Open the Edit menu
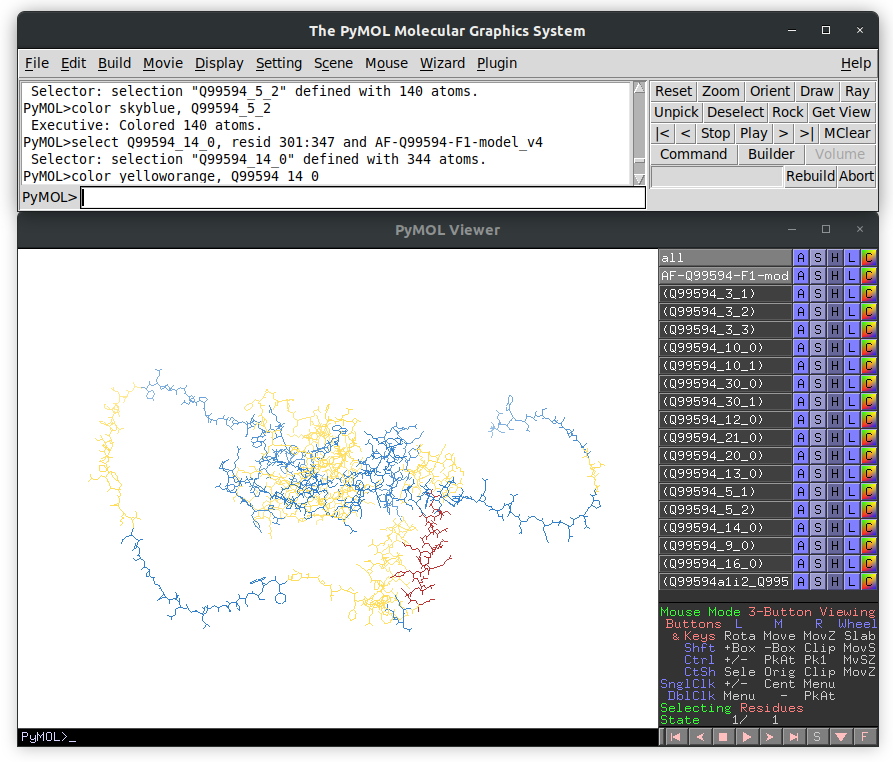Viewport: 893px width, 762px height. click(x=73, y=63)
